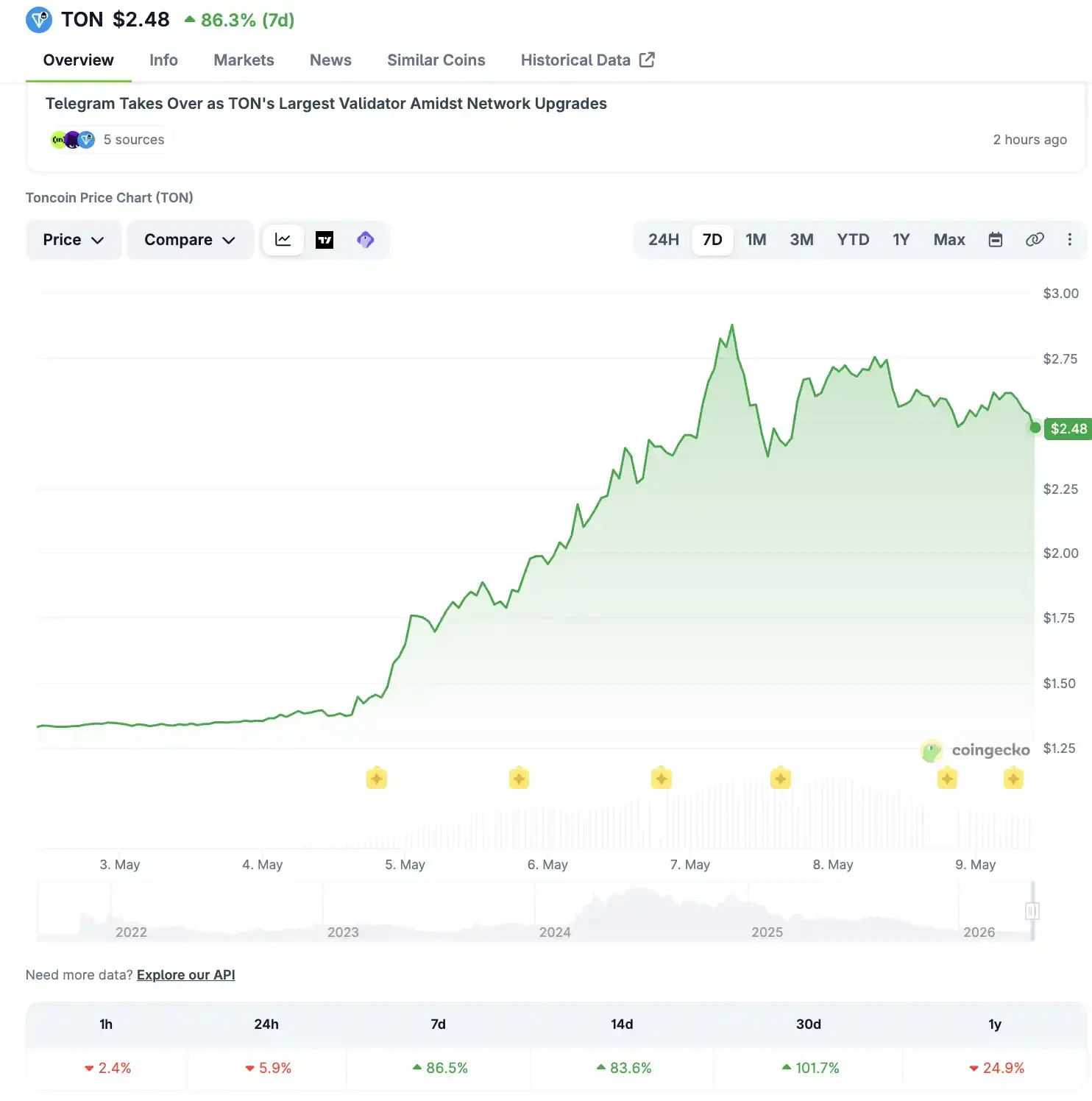Click the 86.3% (7d) change indicator
Image resolution: width=1092 pixels, height=1101 pixels.
tap(240, 20)
